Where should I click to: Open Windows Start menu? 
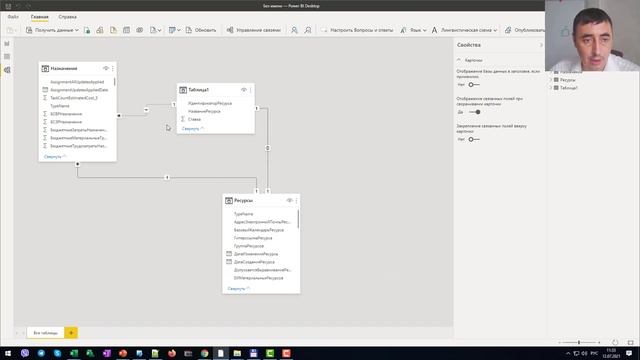click(x=8, y=353)
